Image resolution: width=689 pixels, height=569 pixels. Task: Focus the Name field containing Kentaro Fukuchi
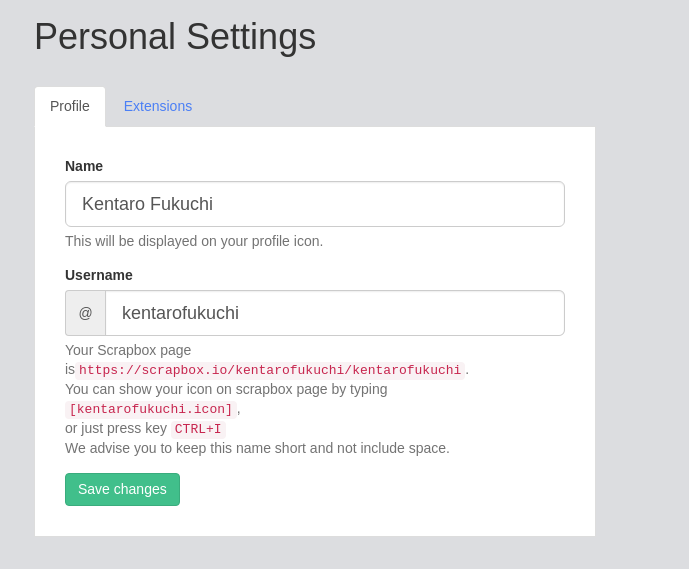(x=315, y=204)
